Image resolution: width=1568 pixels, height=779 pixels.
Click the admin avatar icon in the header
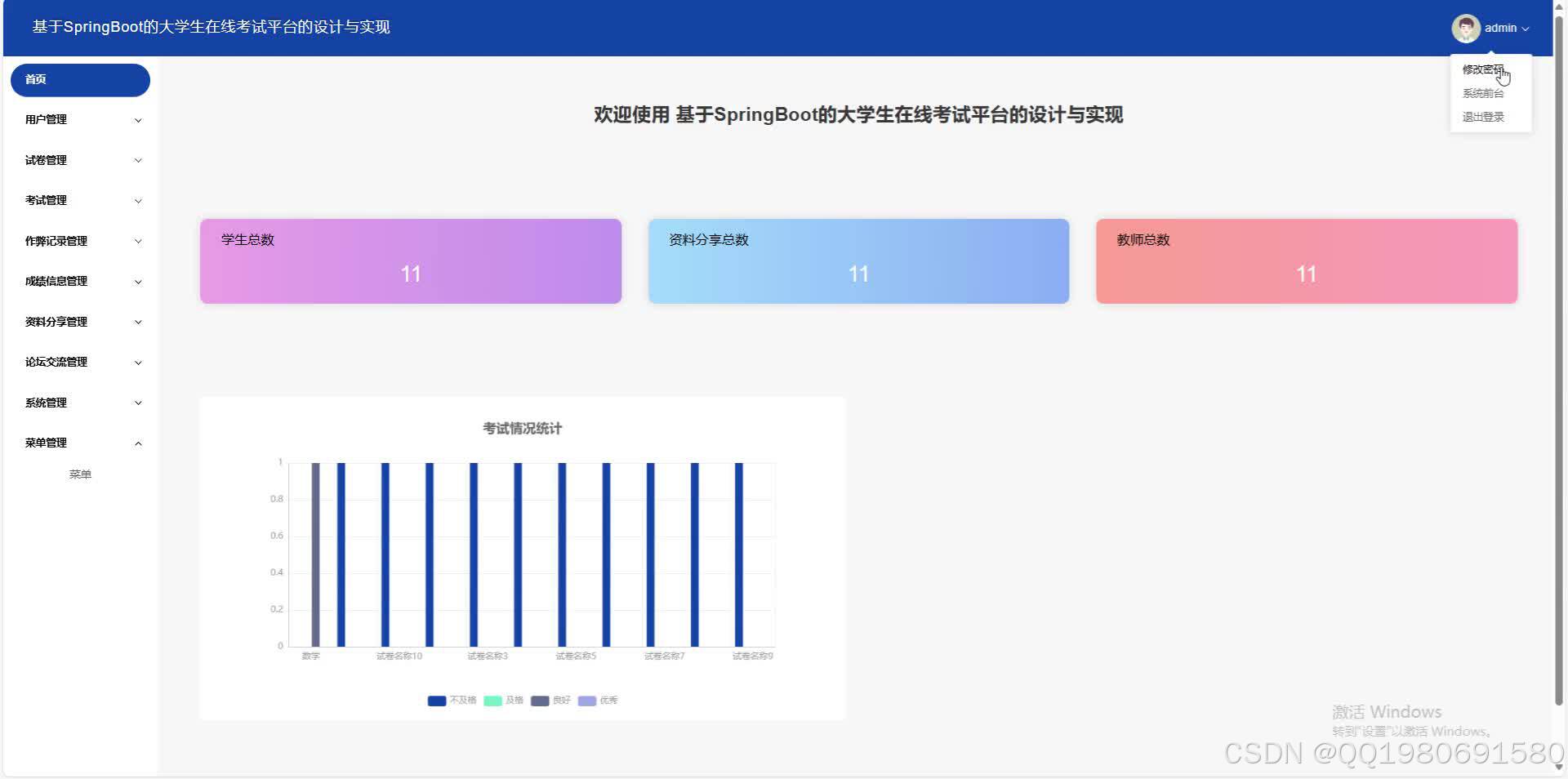click(x=1467, y=28)
